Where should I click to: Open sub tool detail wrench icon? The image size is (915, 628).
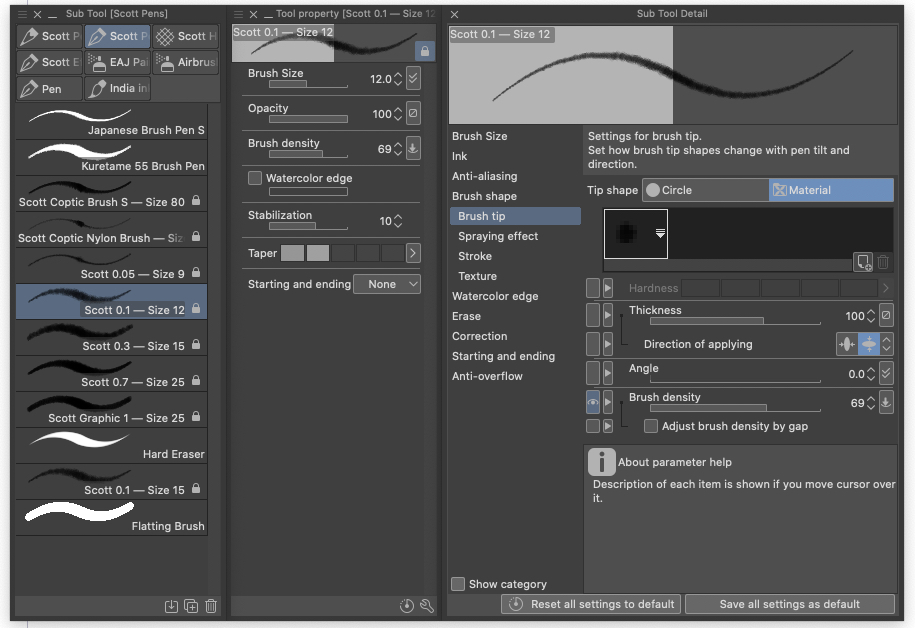point(427,606)
